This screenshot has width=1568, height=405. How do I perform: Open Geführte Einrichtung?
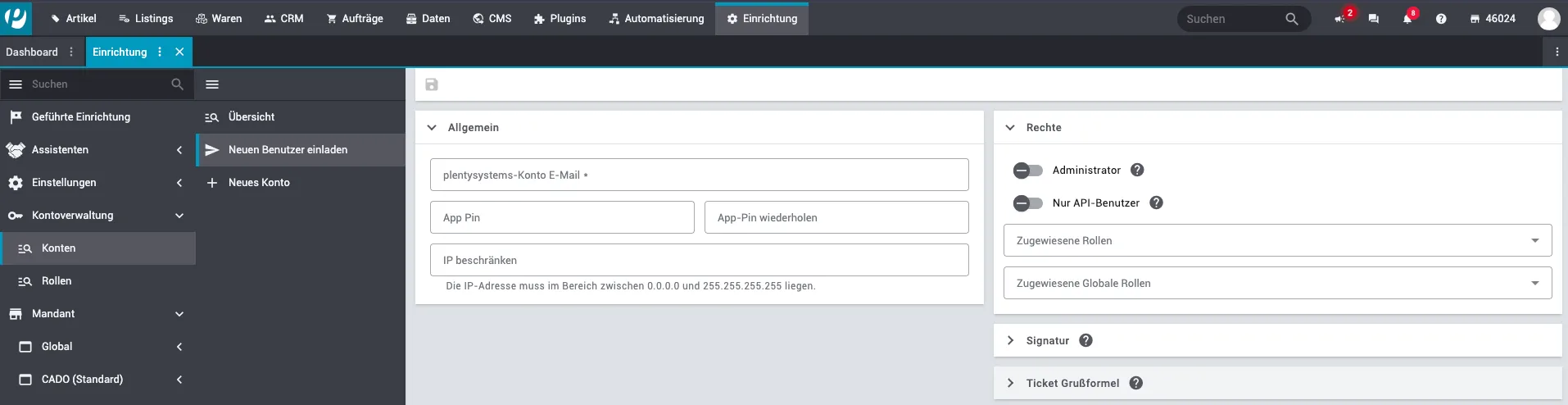97,116
